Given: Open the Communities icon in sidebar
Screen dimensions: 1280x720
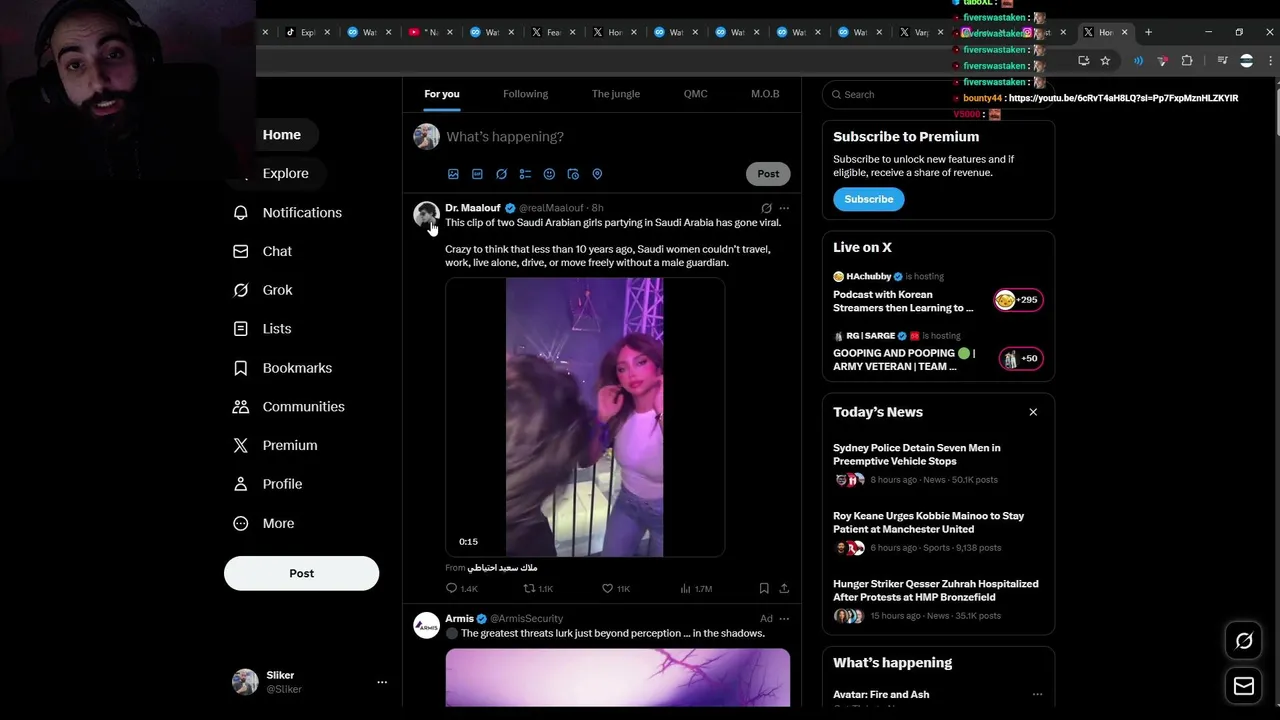Looking at the screenshot, I should point(240,407).
